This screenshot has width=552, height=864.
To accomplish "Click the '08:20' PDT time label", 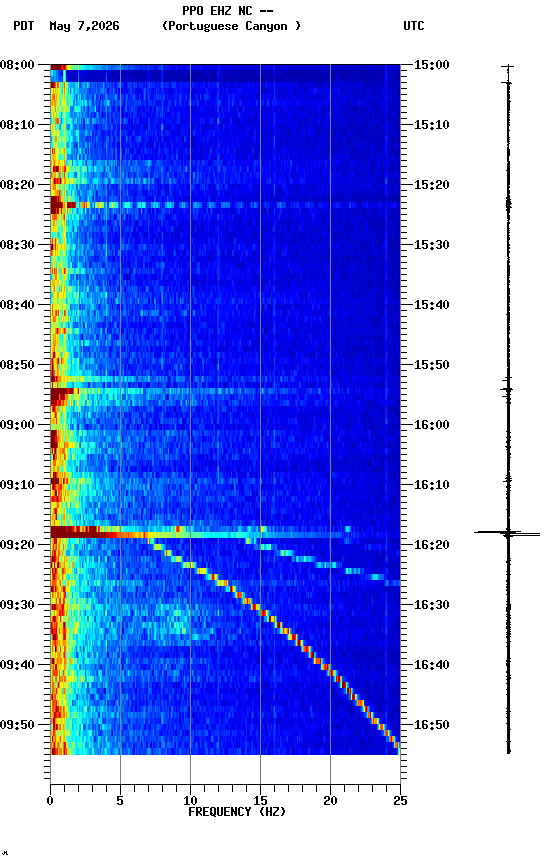I will coord(17,185).
